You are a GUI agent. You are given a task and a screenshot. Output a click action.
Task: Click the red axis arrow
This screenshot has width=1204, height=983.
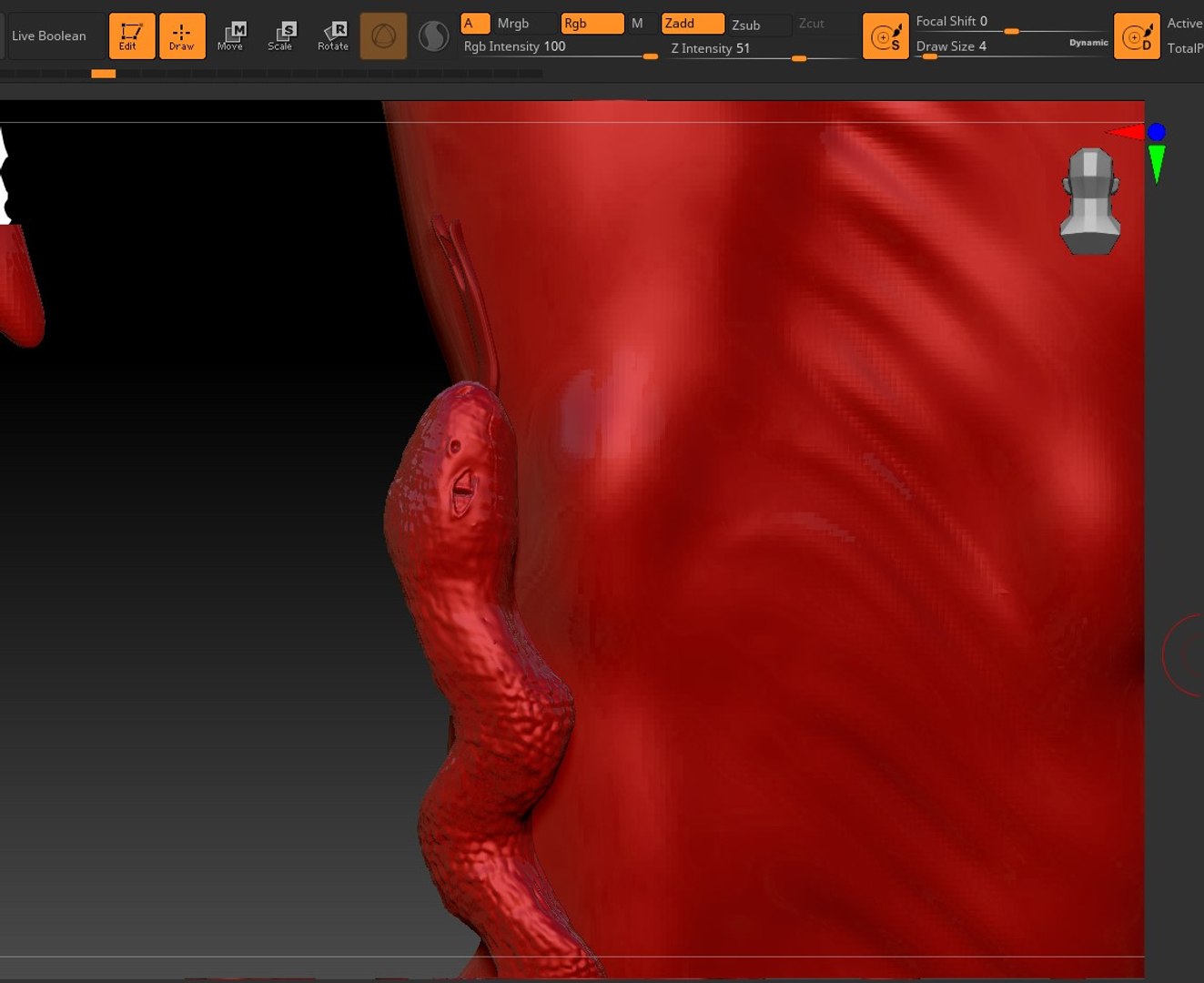click(x=1126, y=133)
